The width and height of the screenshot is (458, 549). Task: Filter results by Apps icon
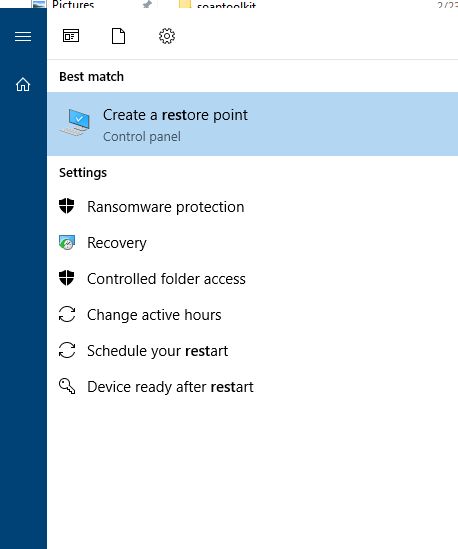point(71,36)
